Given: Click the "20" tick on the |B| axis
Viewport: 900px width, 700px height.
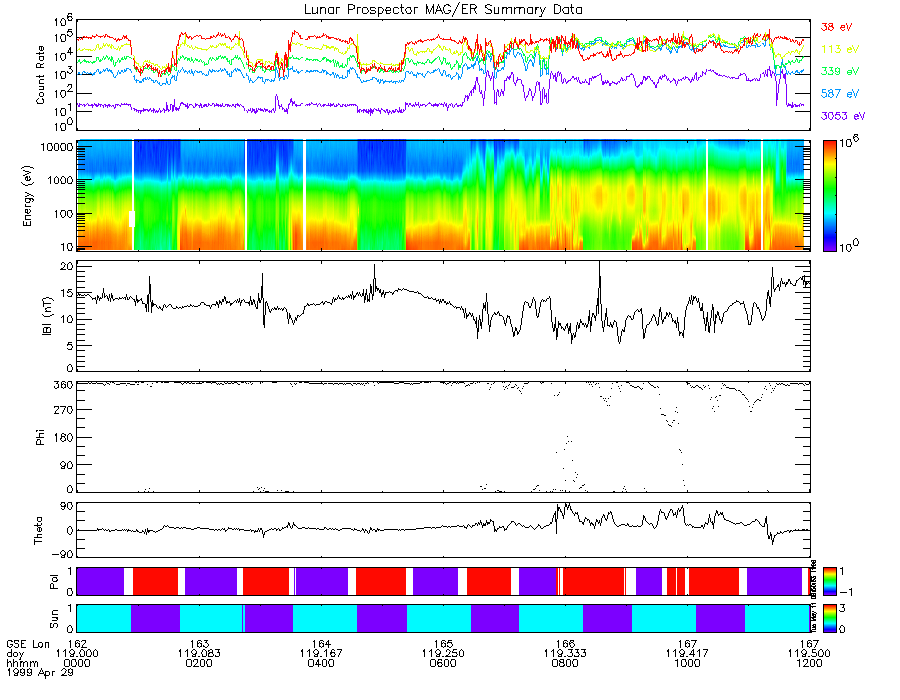Looking at the screenshot, I should 67,267.
